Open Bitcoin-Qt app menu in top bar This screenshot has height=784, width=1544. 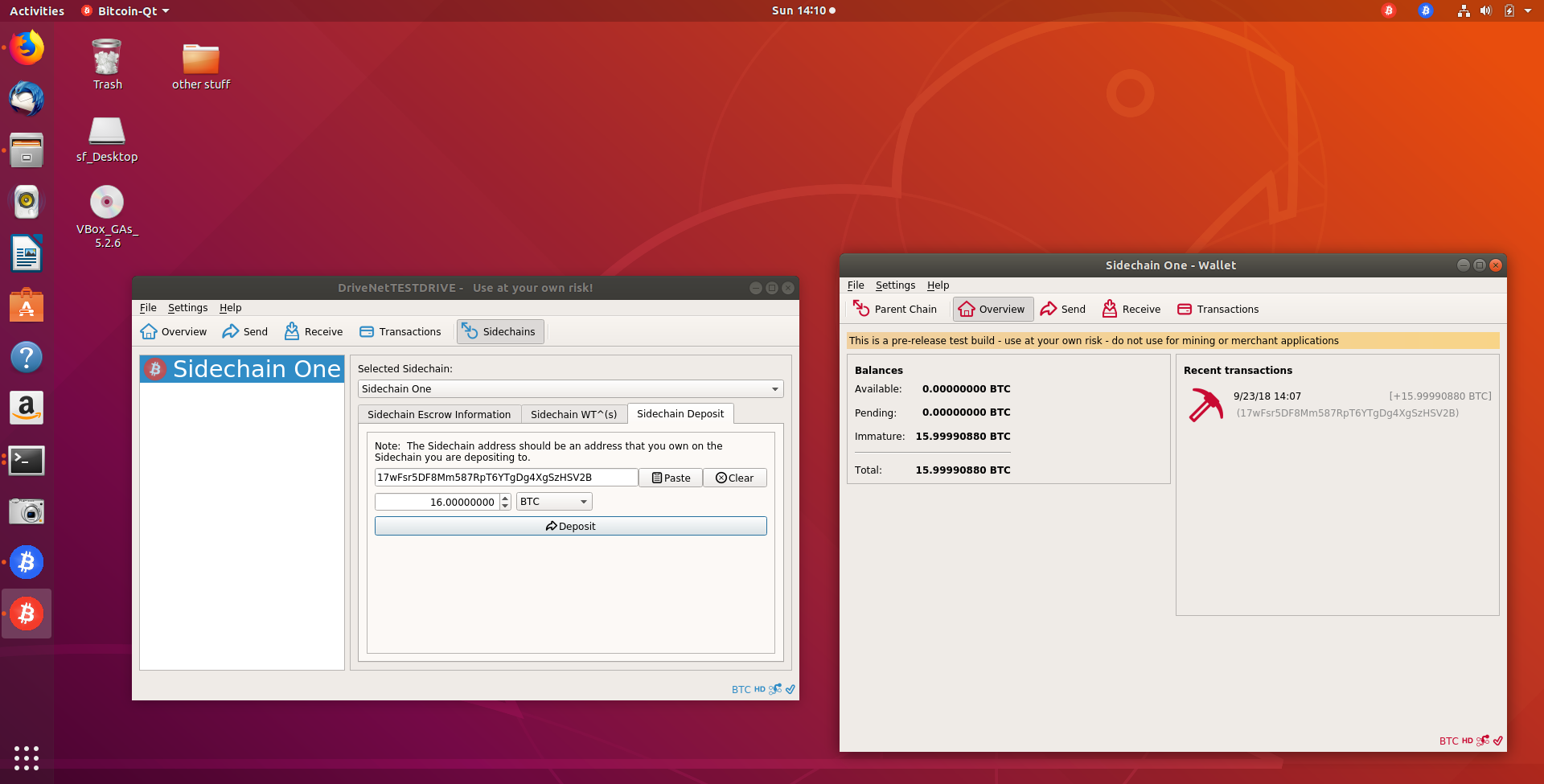point(126,10)
